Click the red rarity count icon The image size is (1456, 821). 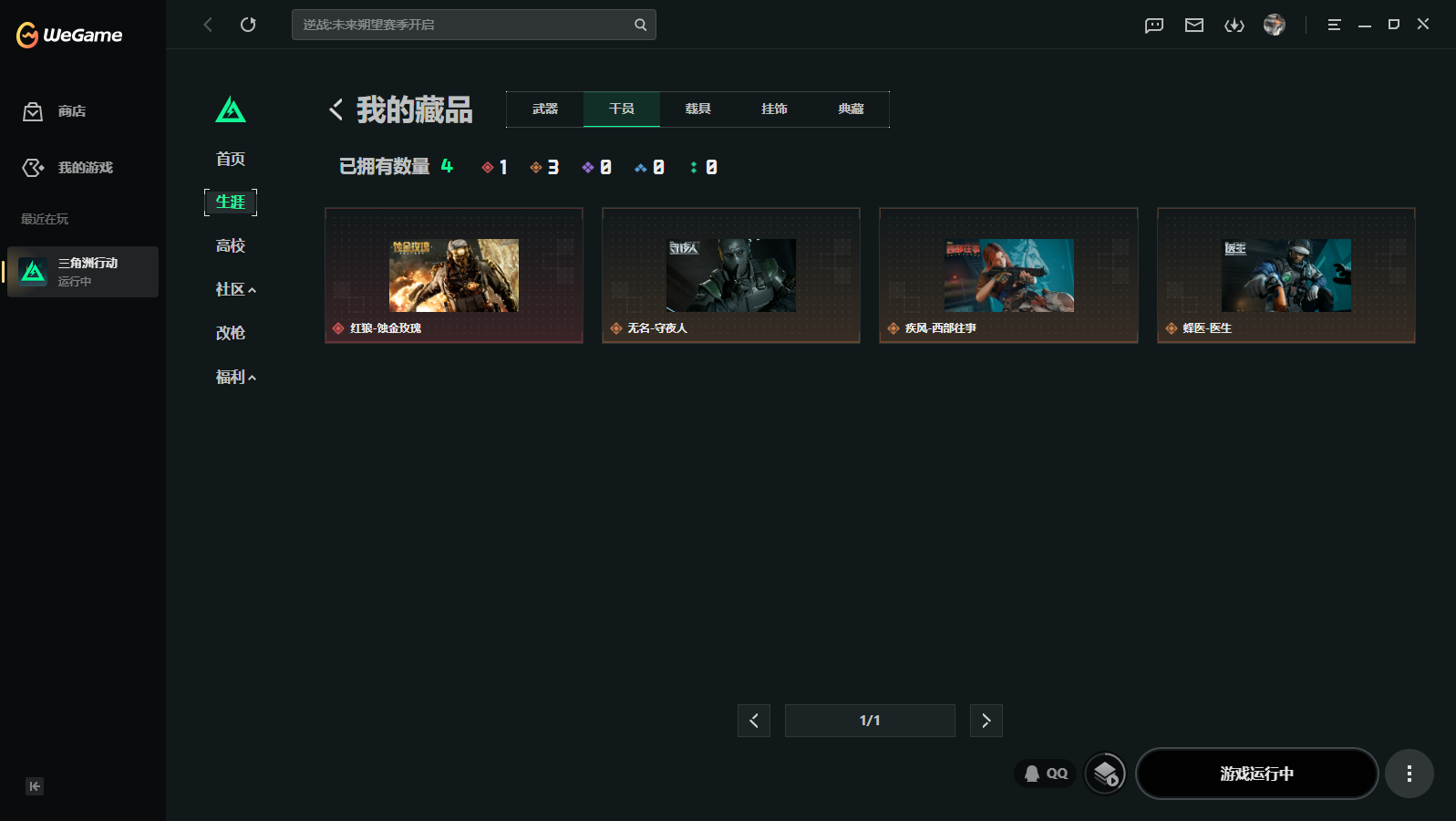click(x=488, y=167)
